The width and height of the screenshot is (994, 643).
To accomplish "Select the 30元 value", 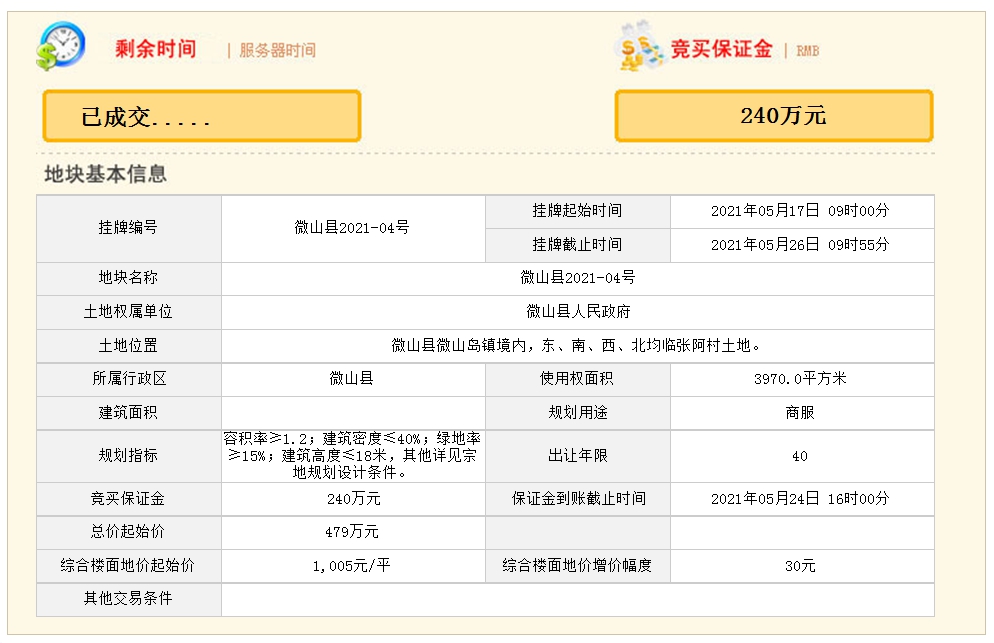I will coord(802,566).
